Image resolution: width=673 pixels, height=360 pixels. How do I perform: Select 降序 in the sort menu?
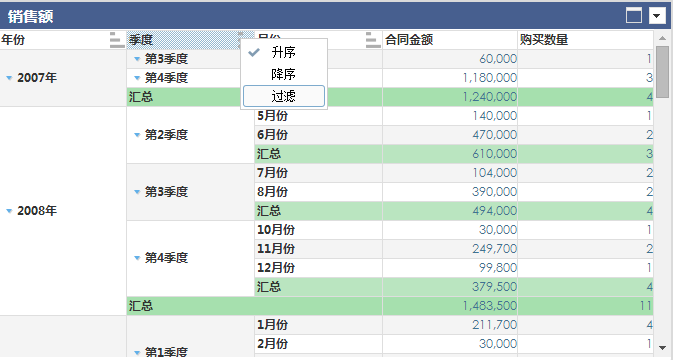tap(284, 74)
